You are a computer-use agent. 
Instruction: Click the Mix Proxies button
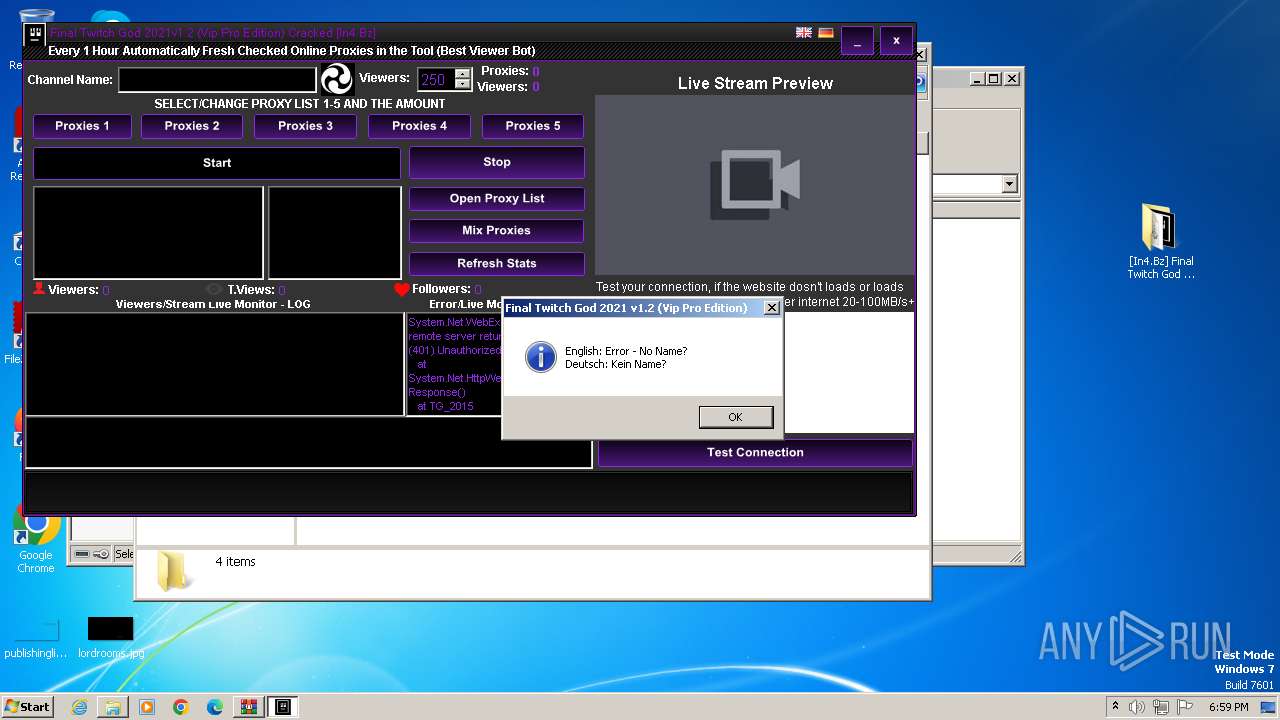click(497, 231)
